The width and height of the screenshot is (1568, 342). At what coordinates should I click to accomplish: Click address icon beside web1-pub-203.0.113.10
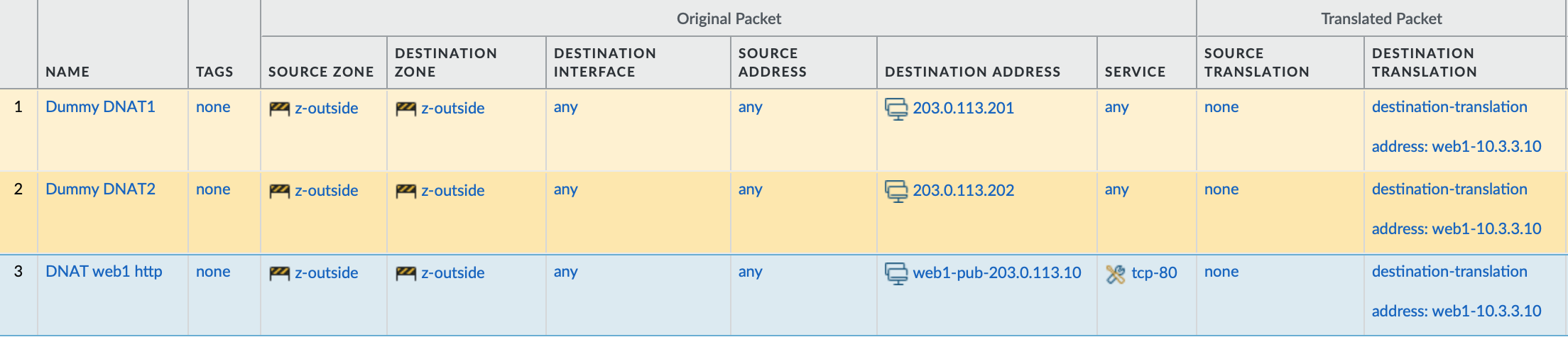point(896,273)
